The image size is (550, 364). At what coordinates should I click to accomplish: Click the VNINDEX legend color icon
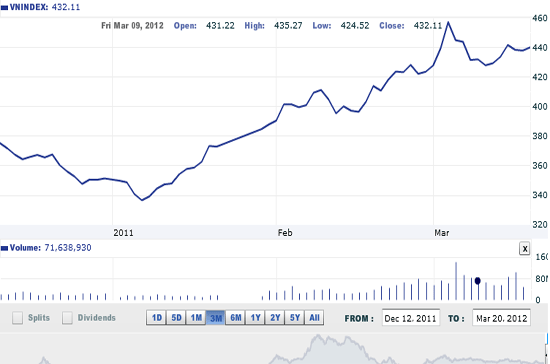(x=4, y=7)
